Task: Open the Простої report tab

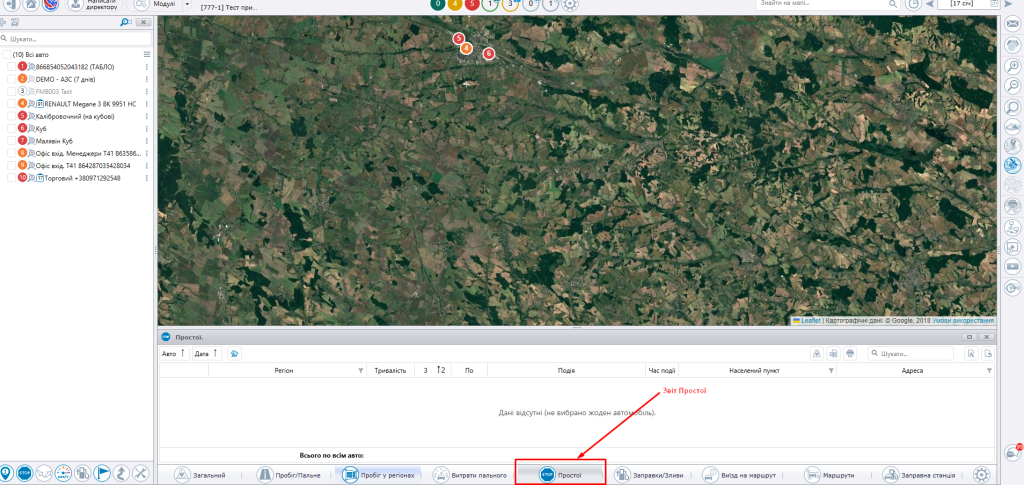Action: click(x=561, y=475)
